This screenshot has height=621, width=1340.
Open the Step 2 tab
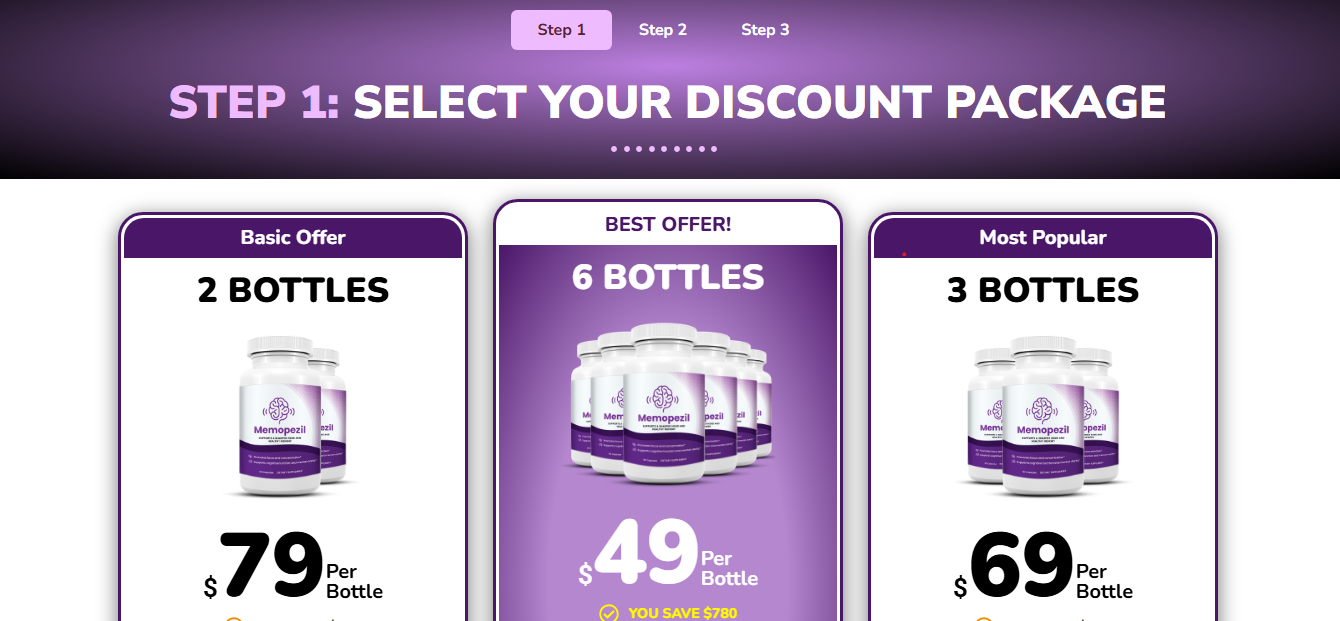[x=663, y=30]
